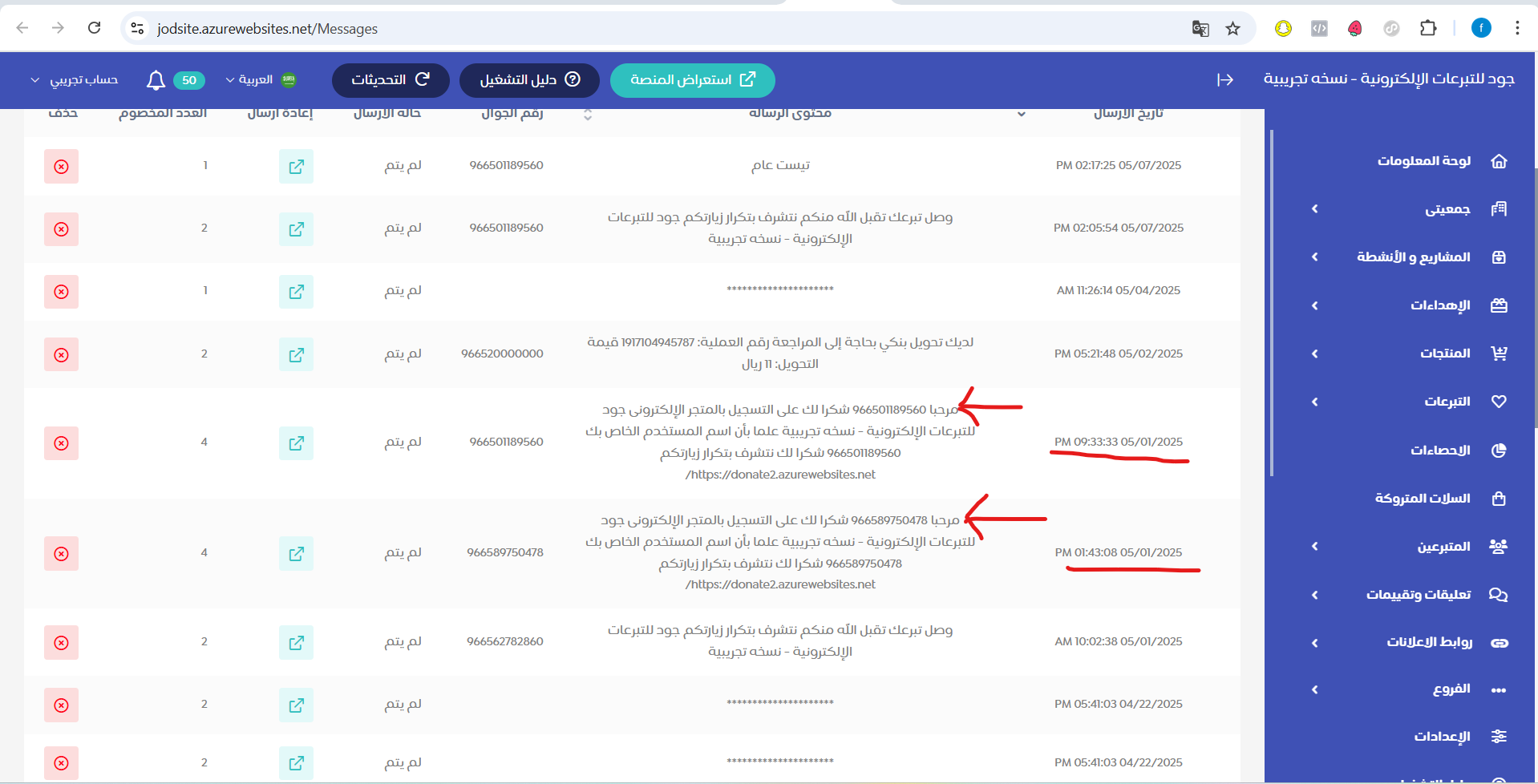Delete the تيست عام message row
The height and width of the screenshot is (784, 1538).
pos(62,166)
